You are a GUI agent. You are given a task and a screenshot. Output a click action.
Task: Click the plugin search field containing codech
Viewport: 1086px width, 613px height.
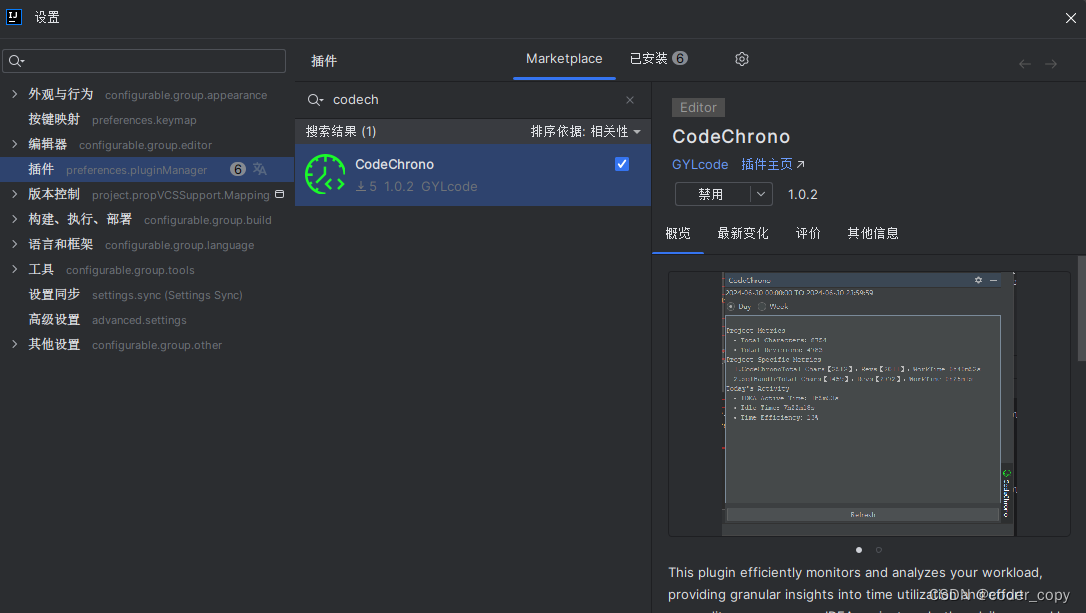click(471, 100)
